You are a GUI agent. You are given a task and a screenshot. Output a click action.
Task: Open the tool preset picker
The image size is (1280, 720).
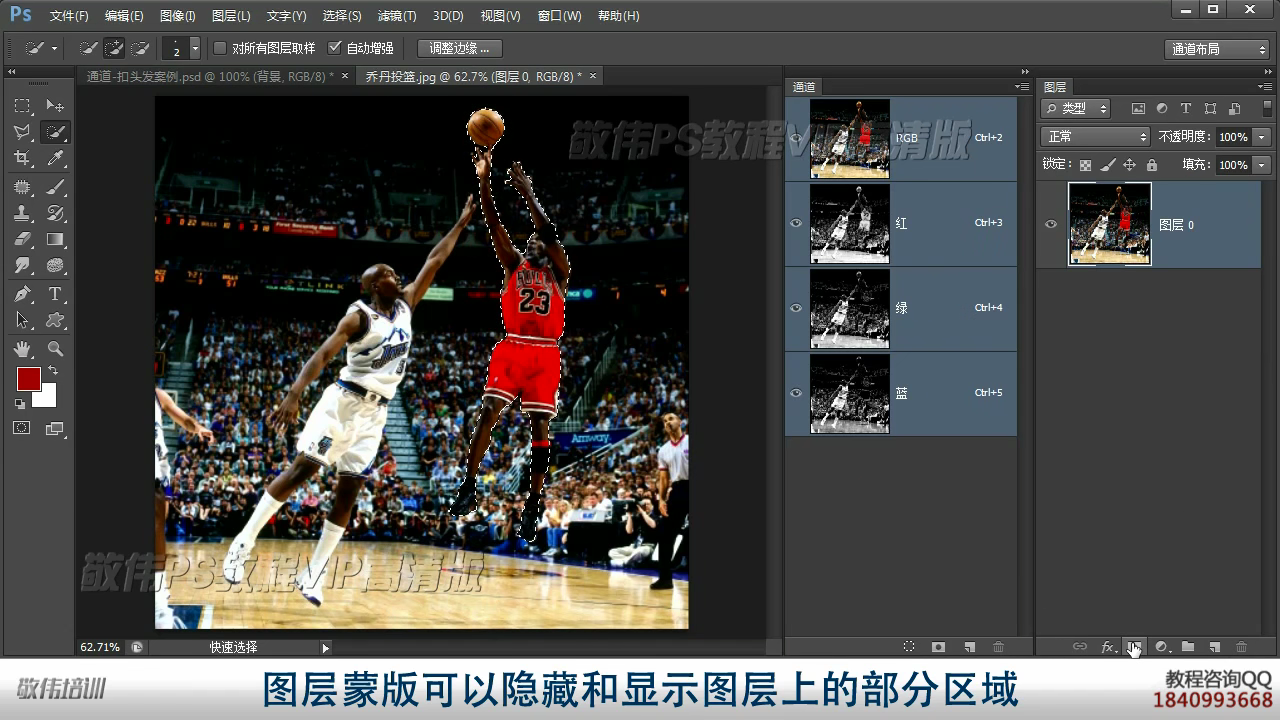(41, 48)
